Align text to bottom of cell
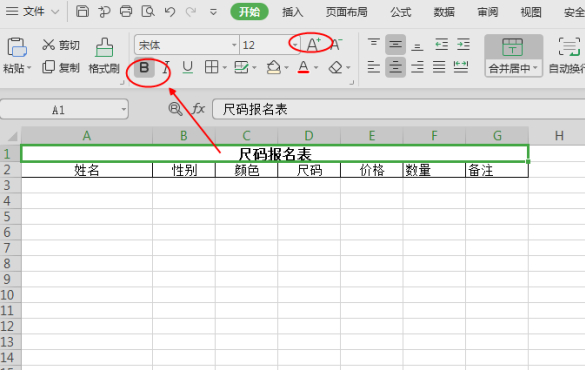Image resolution: width=585 pixels, height=370 pixels. coord(417,46)
